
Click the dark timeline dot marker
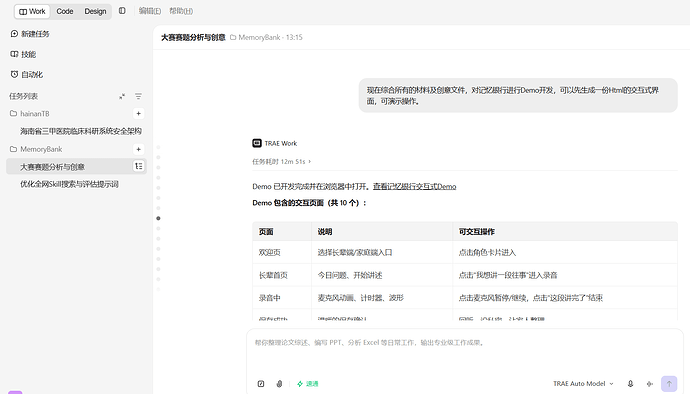pyautogui.click(x=158, y=218)
